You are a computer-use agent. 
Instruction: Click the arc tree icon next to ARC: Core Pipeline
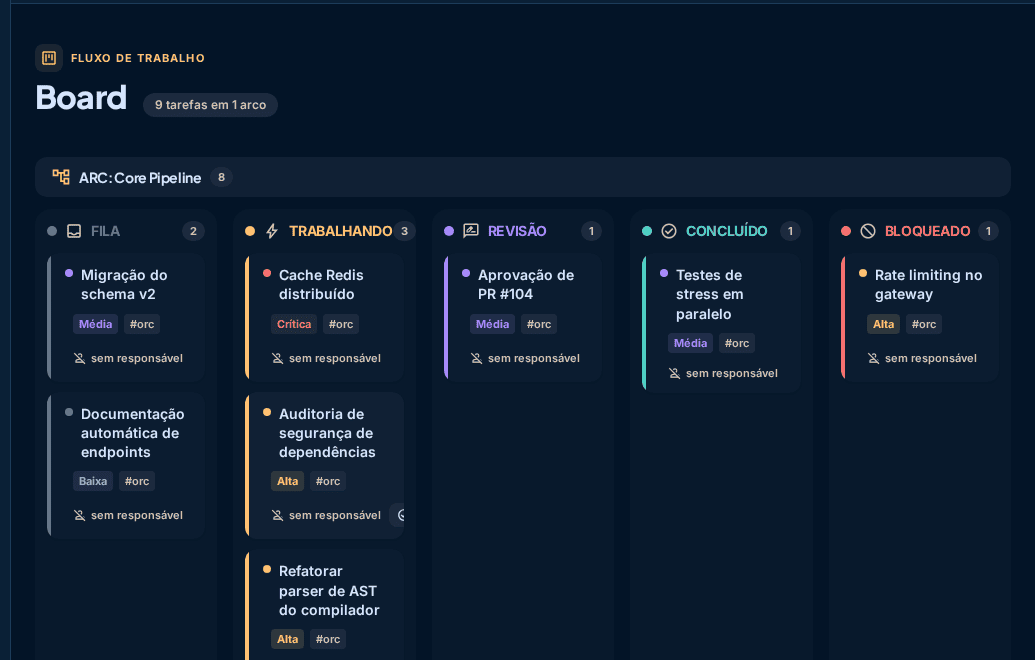pyautogui.click(x=61, y=177)
